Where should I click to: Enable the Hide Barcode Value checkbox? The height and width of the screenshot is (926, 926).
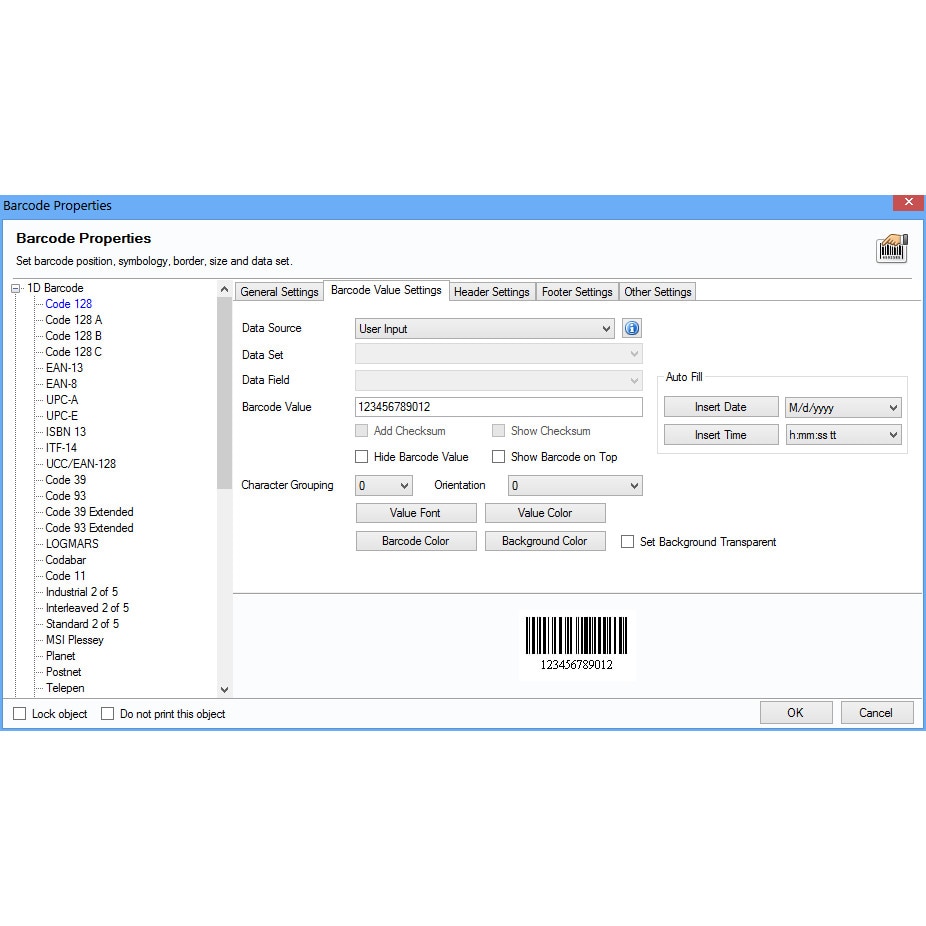[361, 456]
